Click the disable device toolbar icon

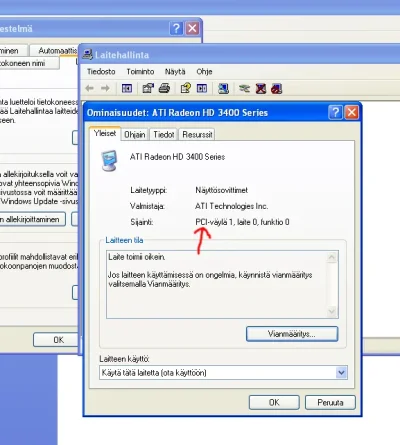pos(277,88)
